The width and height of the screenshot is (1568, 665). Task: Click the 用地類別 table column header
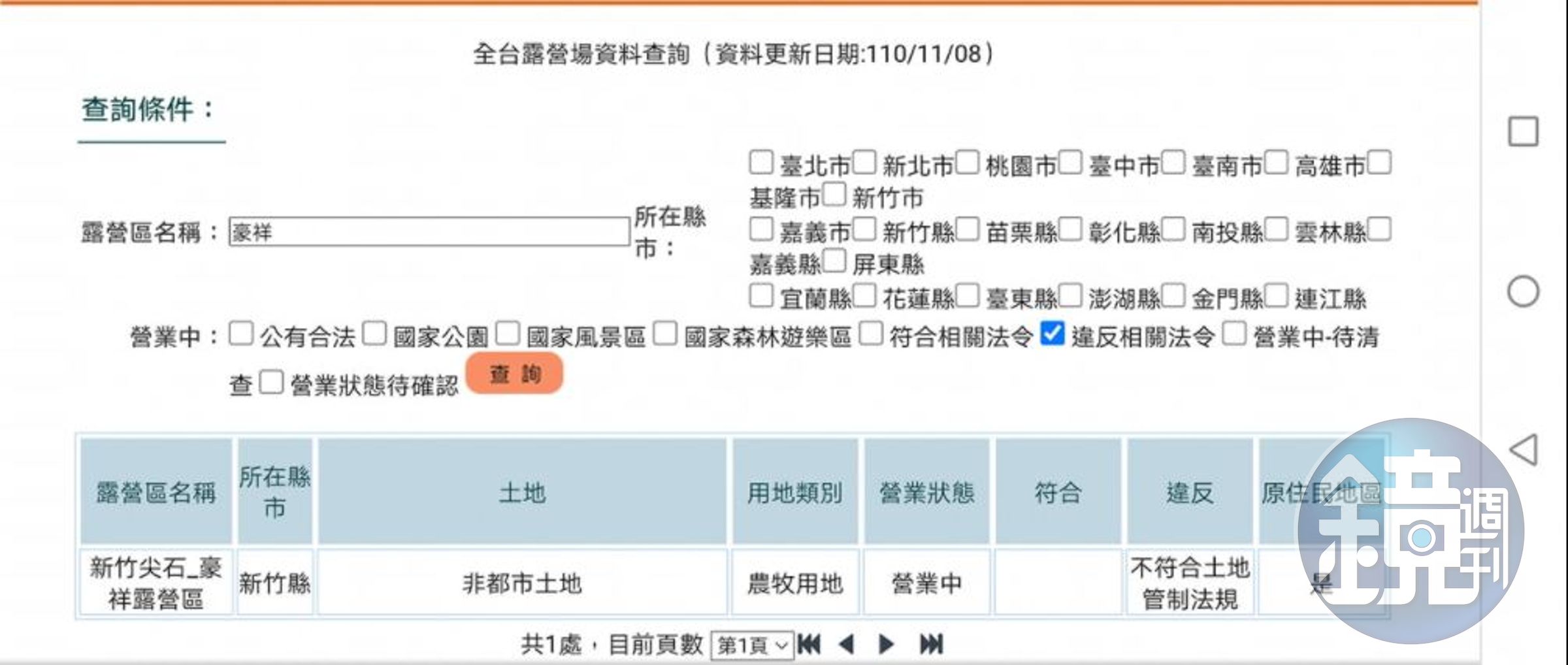point(795,492)
